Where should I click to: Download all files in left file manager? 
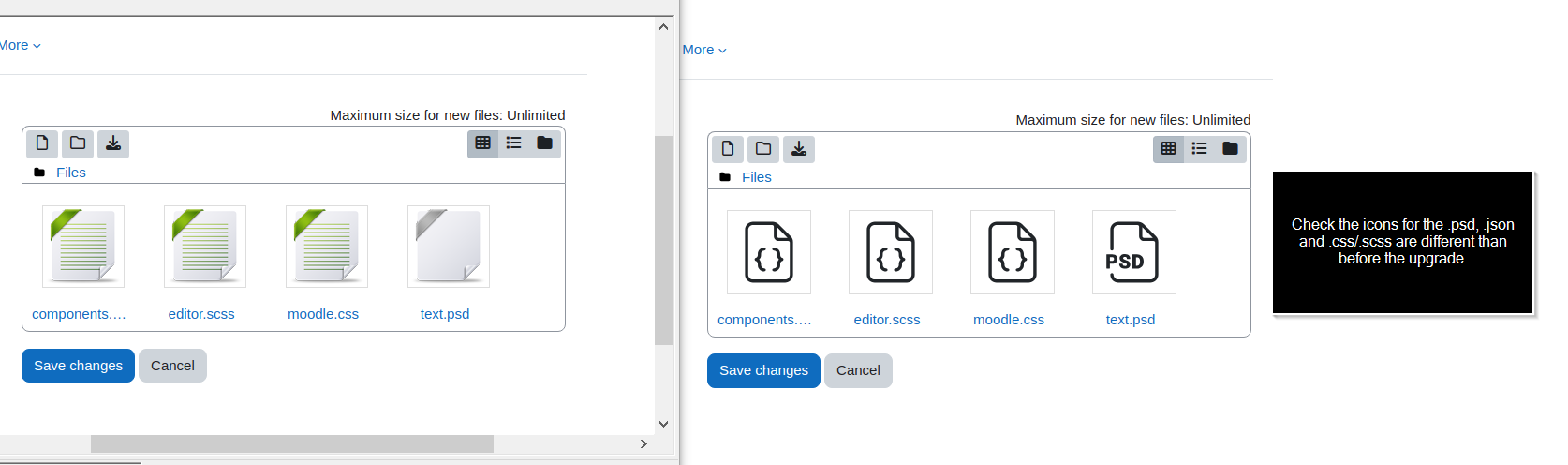click(113, 143)
